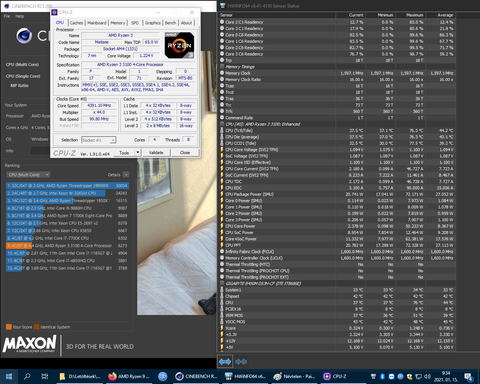This screenshot has width=480, height=384.
Task: Click HWiNFO shrink columns arrows button
Action: point(241,361)
